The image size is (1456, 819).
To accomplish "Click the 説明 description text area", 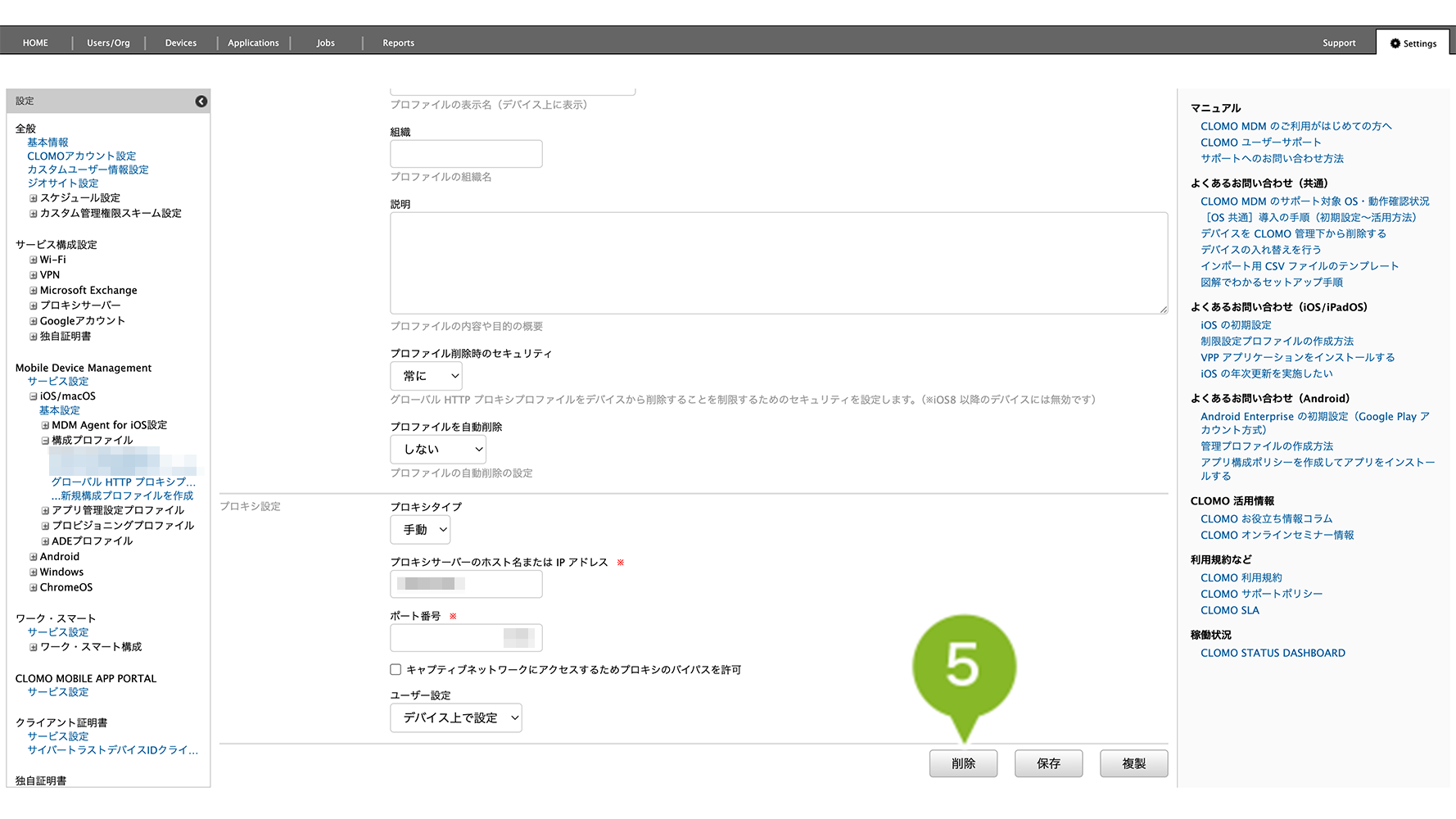I will click(778, 263).
